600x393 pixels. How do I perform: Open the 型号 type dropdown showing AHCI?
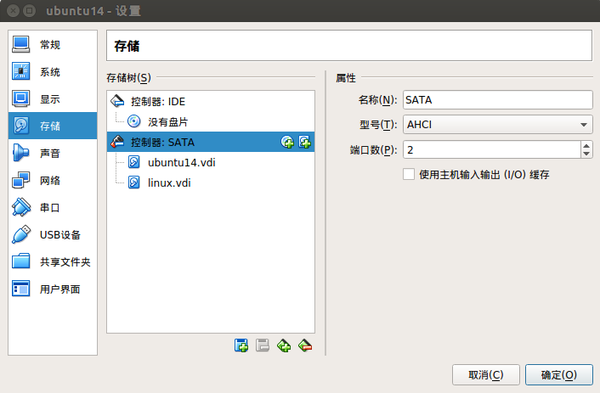[x=497, y=124]
